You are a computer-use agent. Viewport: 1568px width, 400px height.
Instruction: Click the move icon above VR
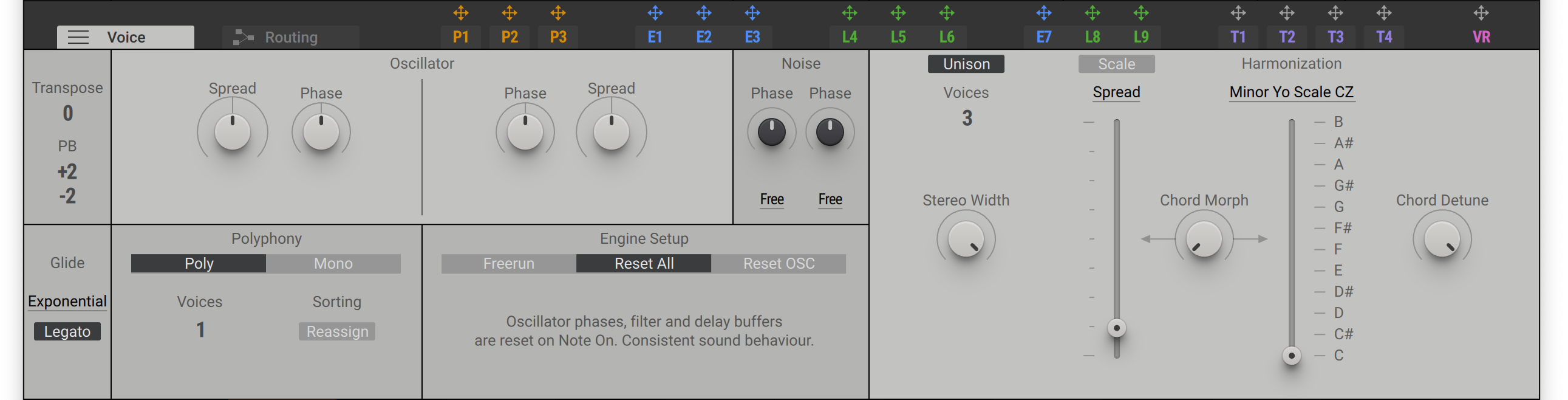click(x=1481, y=13)
